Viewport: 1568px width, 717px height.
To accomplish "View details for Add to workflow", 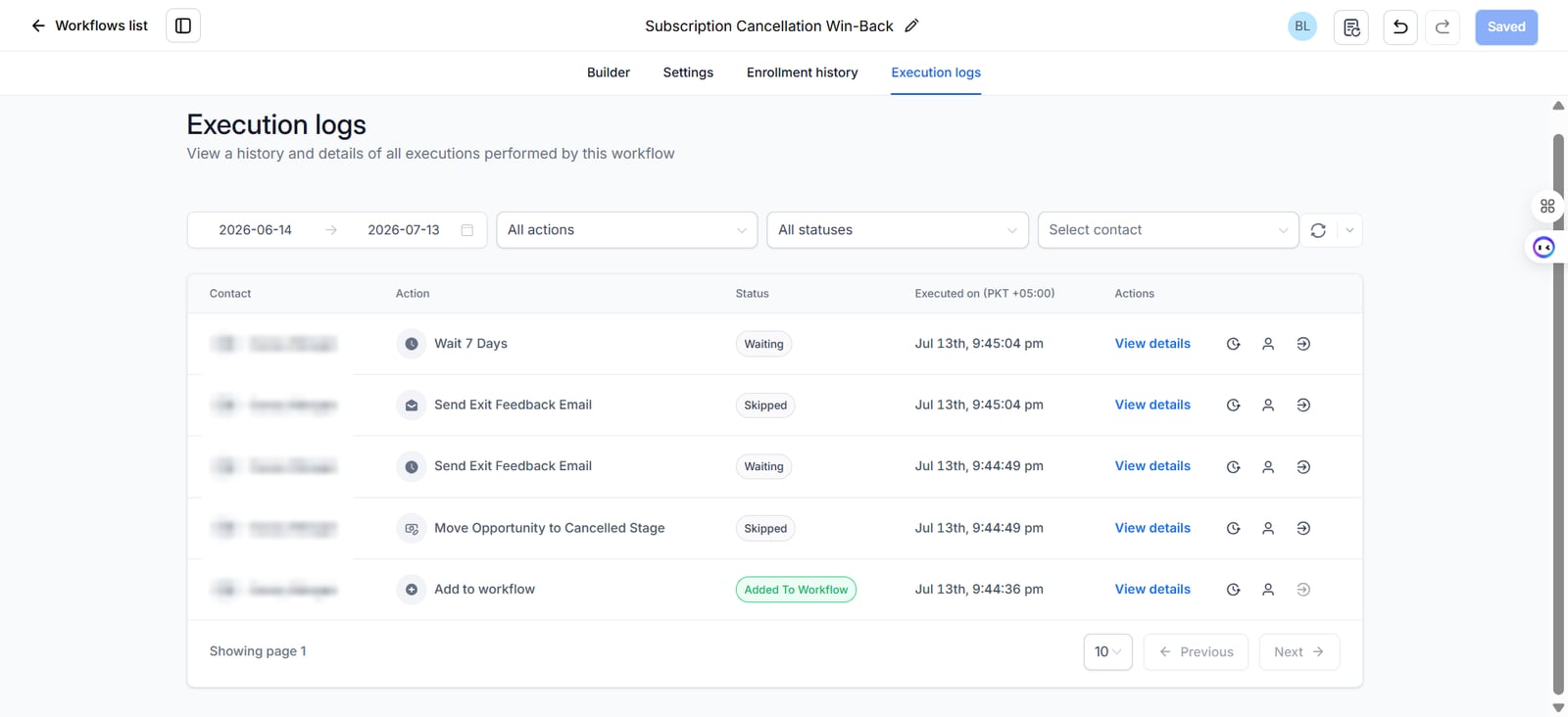I will (1152, 590).
